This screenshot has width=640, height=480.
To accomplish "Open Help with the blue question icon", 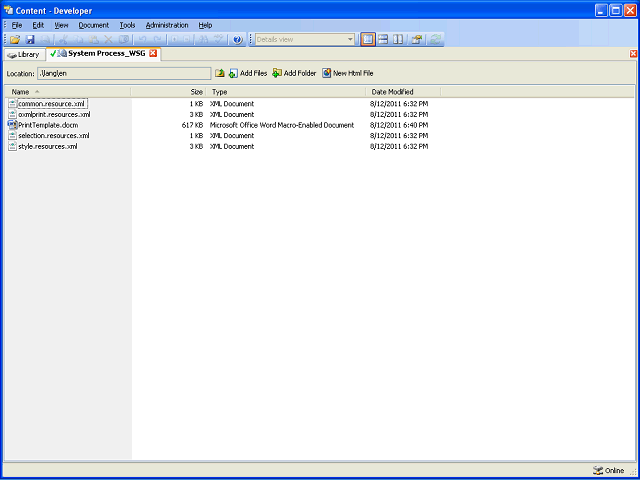I will [x=238, y=40].
